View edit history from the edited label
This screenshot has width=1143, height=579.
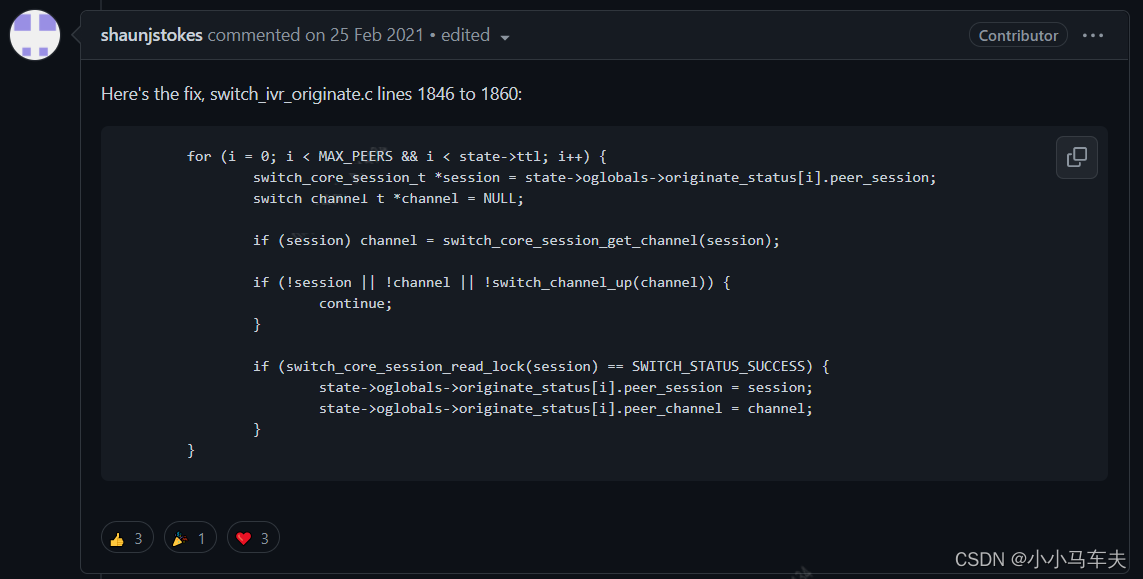point(465,35)
